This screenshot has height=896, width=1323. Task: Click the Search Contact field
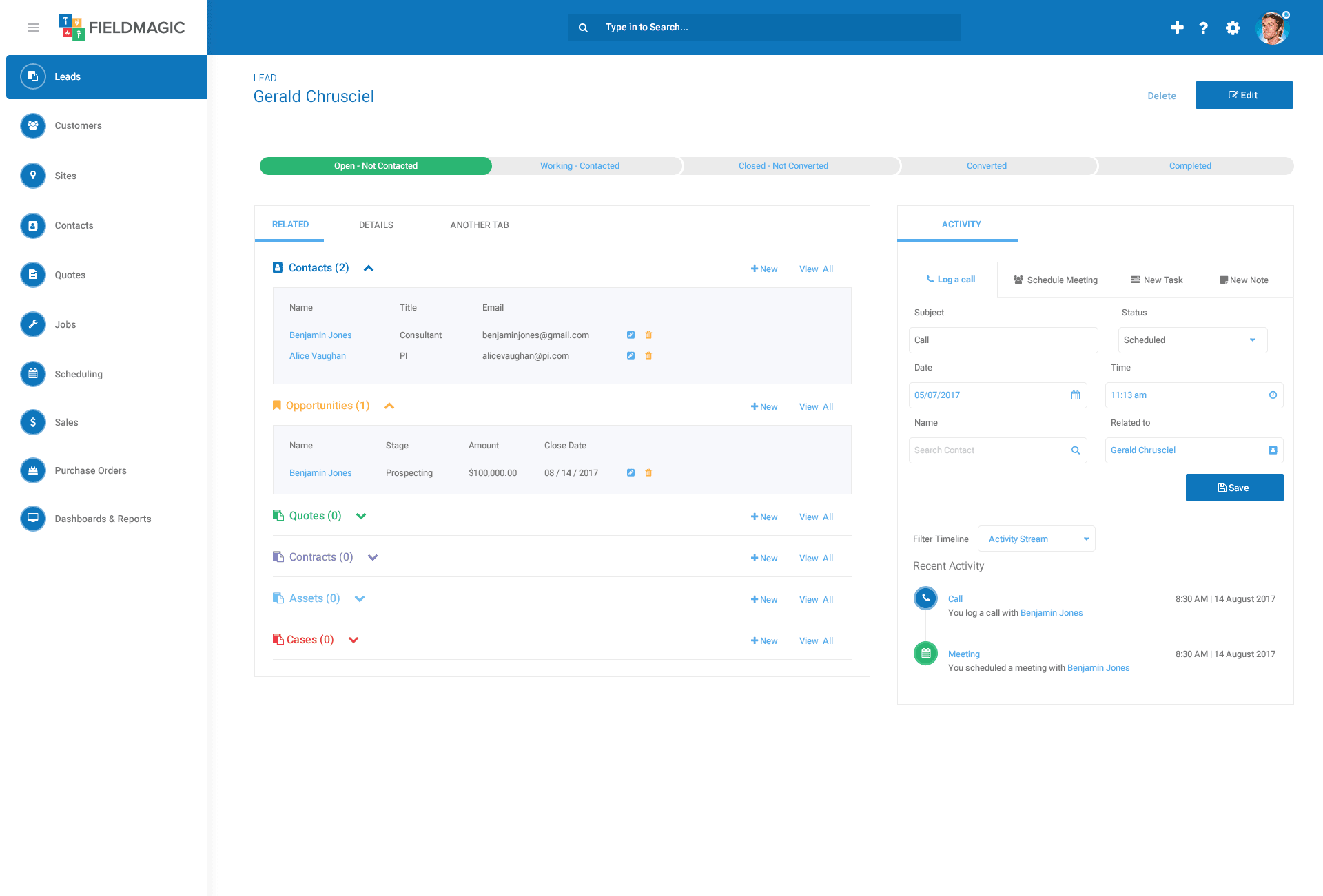(998, 450)
